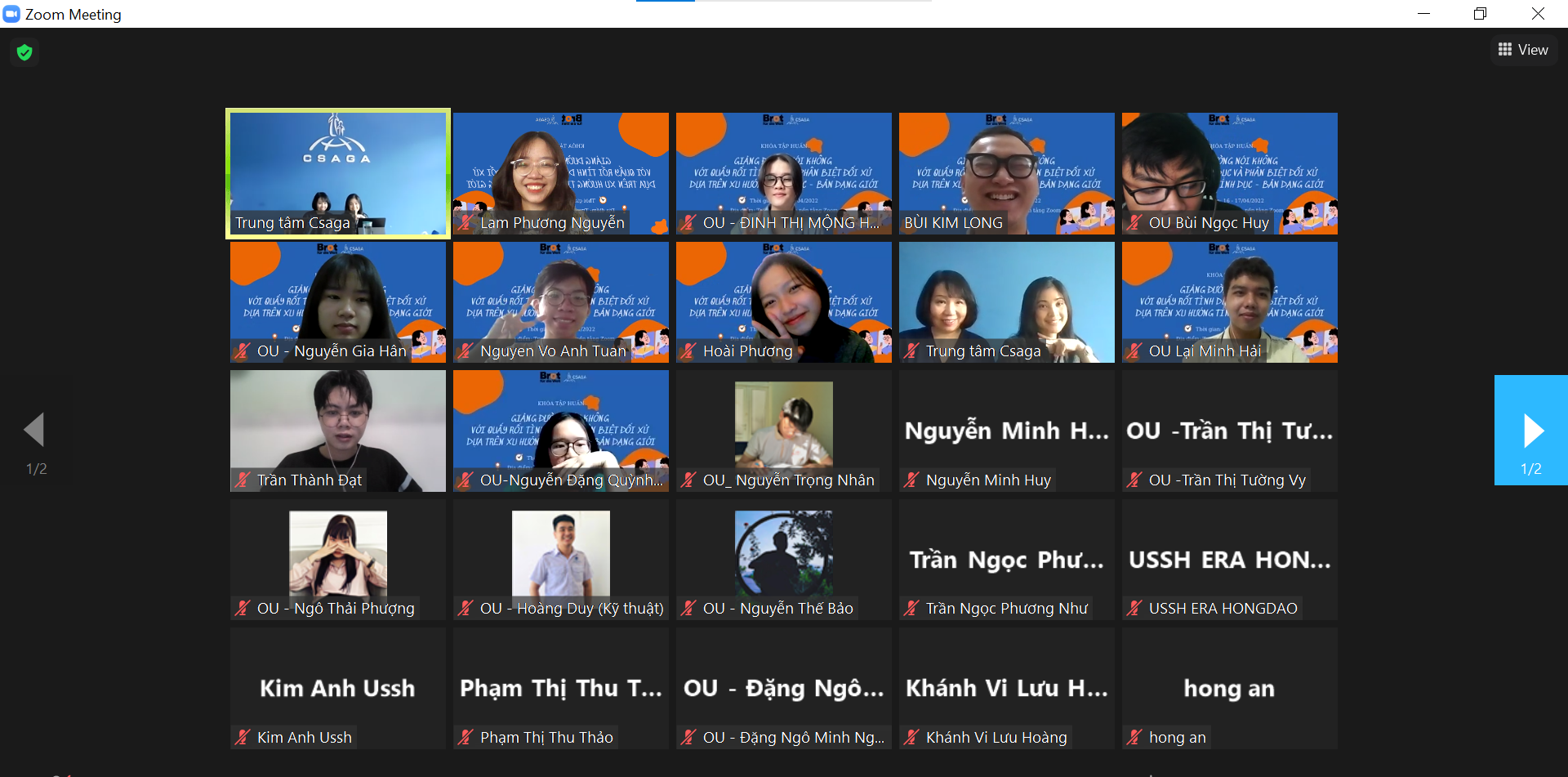Click muted mic icon on Lam Phương Nguyễn

tap(465, 223)
